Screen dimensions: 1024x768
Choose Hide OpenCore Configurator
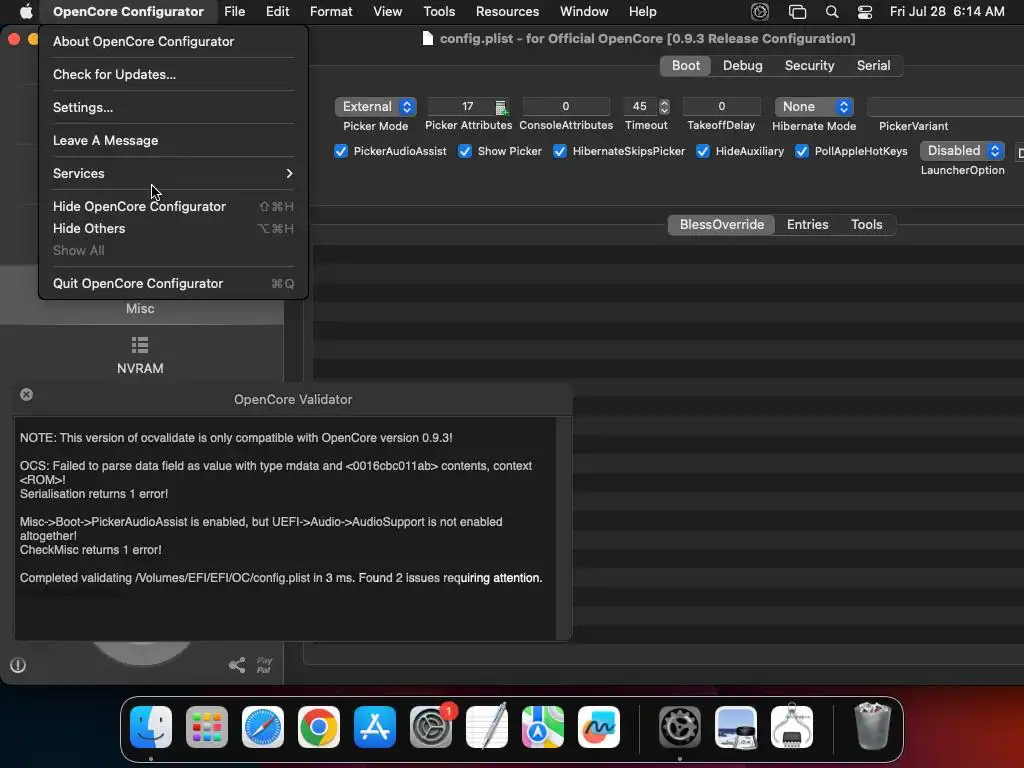pyautogui.click(x=173, y=206)
